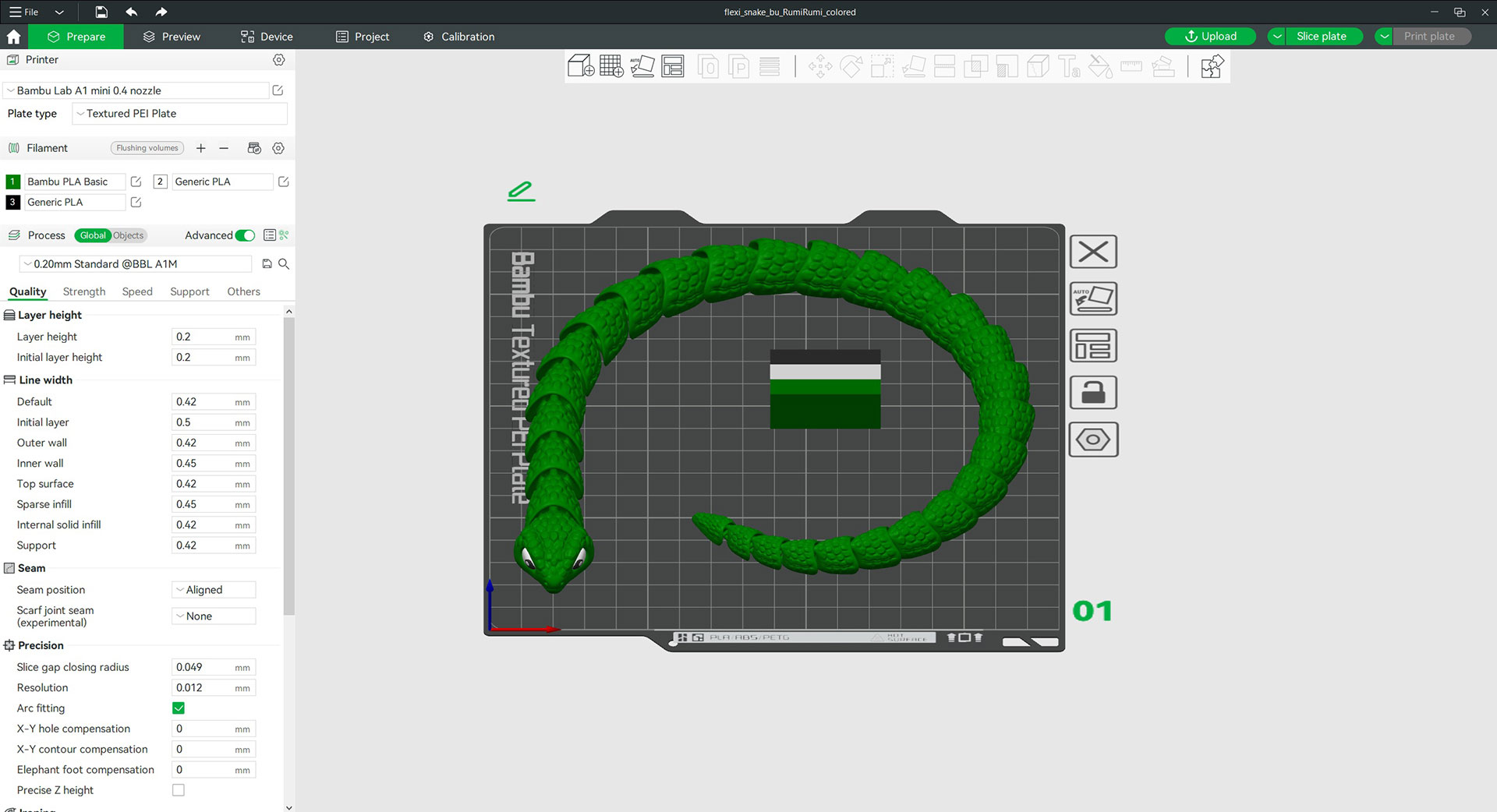Open the Calibration tab
The image size is (1497, 812).
(458, 37)
